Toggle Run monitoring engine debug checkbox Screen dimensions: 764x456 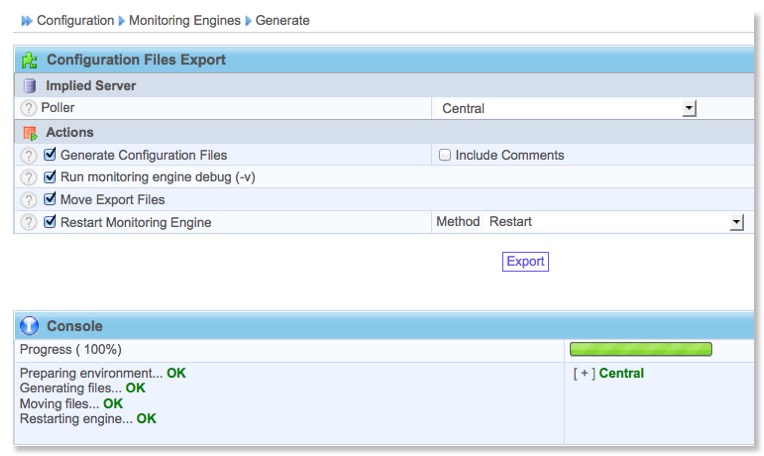[51, 177]
